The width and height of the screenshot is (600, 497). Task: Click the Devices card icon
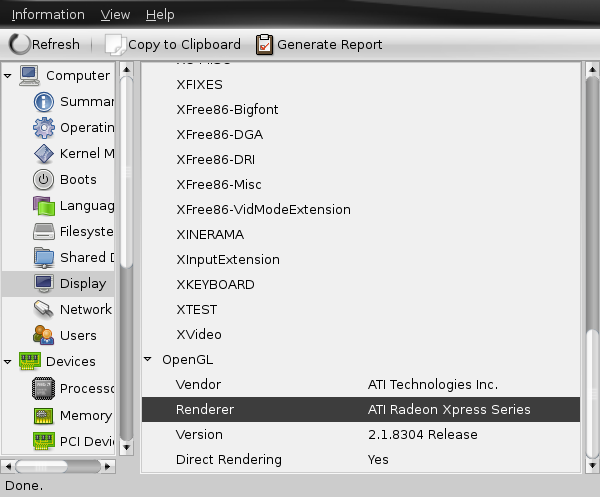[x=30, y=361]
